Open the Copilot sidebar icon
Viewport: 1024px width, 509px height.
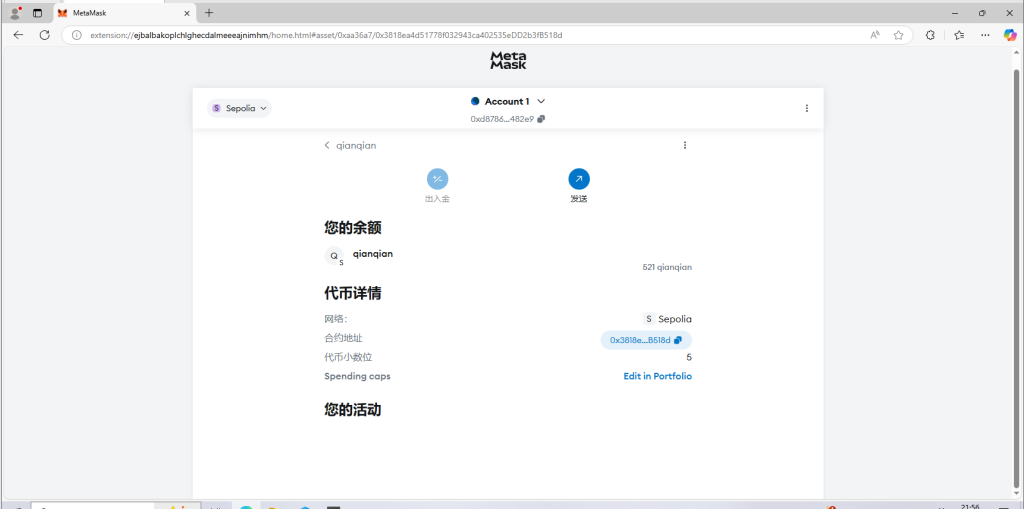click(x=1010, y=34)
